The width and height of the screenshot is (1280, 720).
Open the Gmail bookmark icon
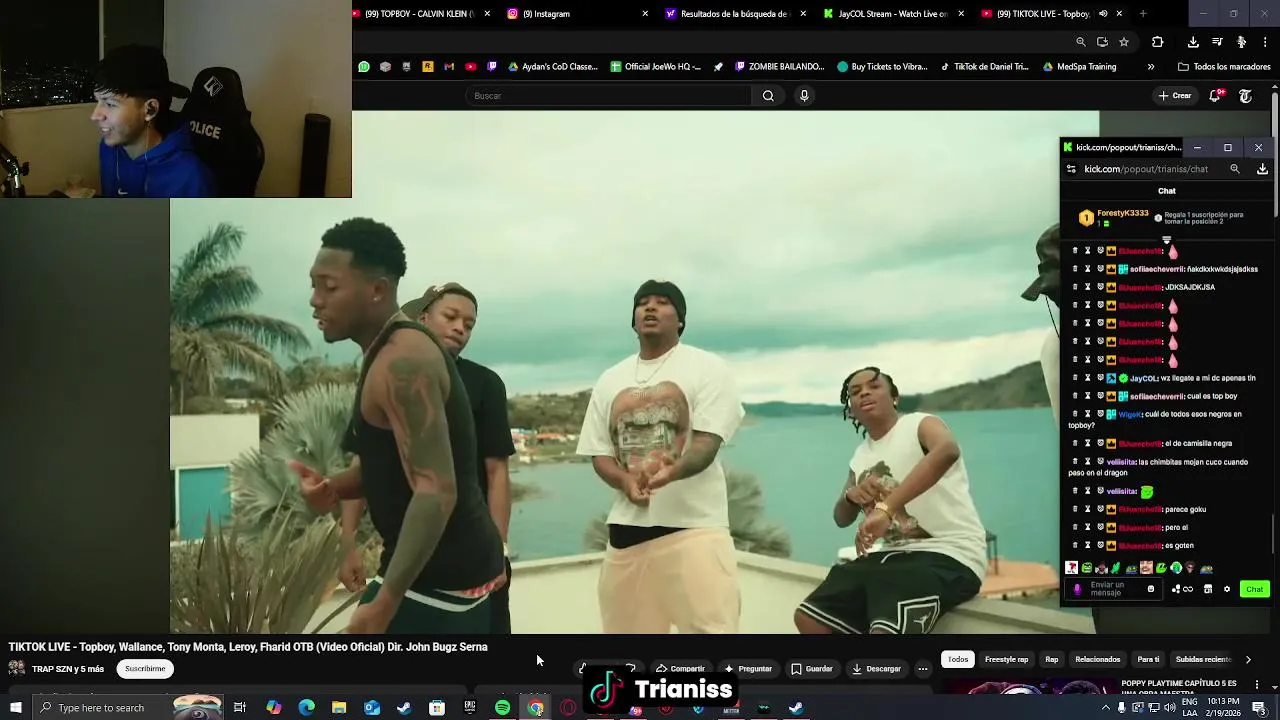tap(449, 67)
